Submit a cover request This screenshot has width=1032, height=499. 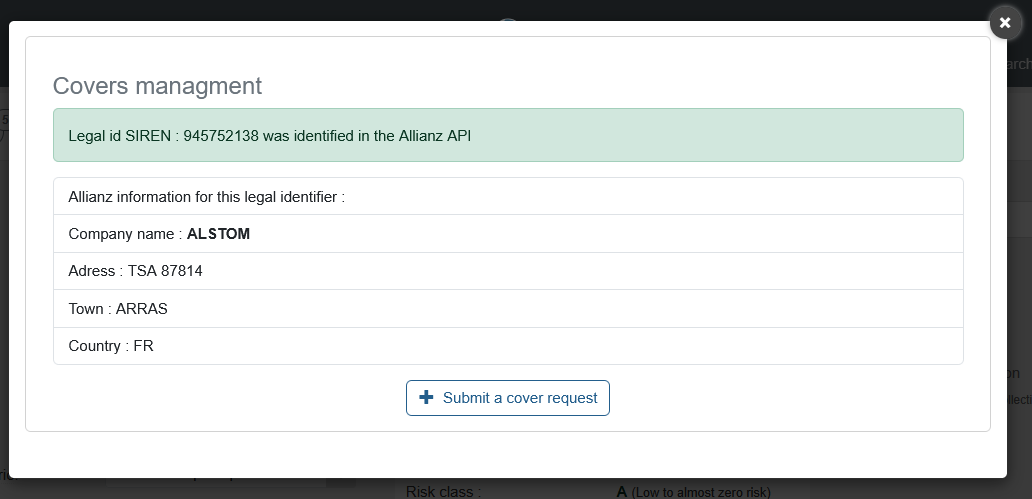click(508, 397)
